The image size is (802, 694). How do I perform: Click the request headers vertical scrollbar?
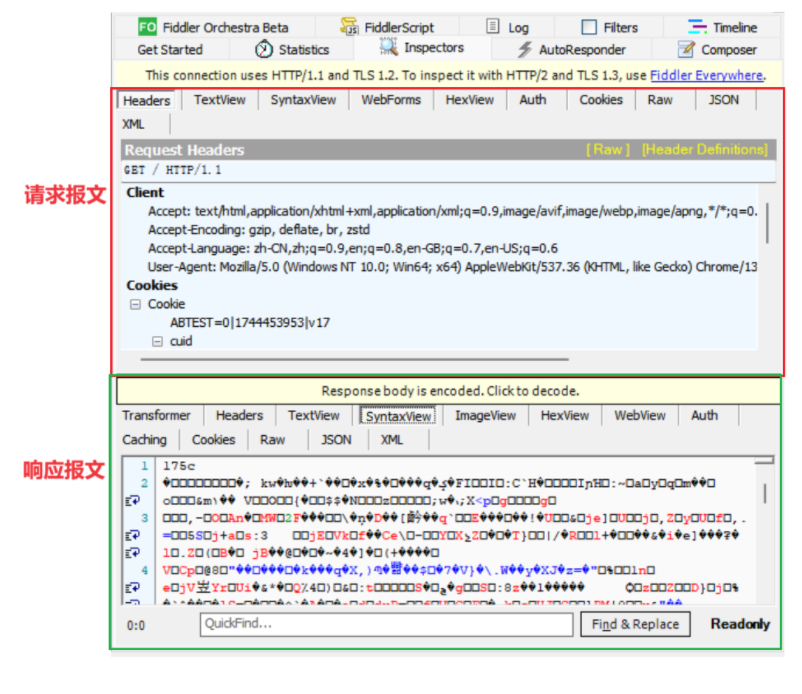pos(767,223)
